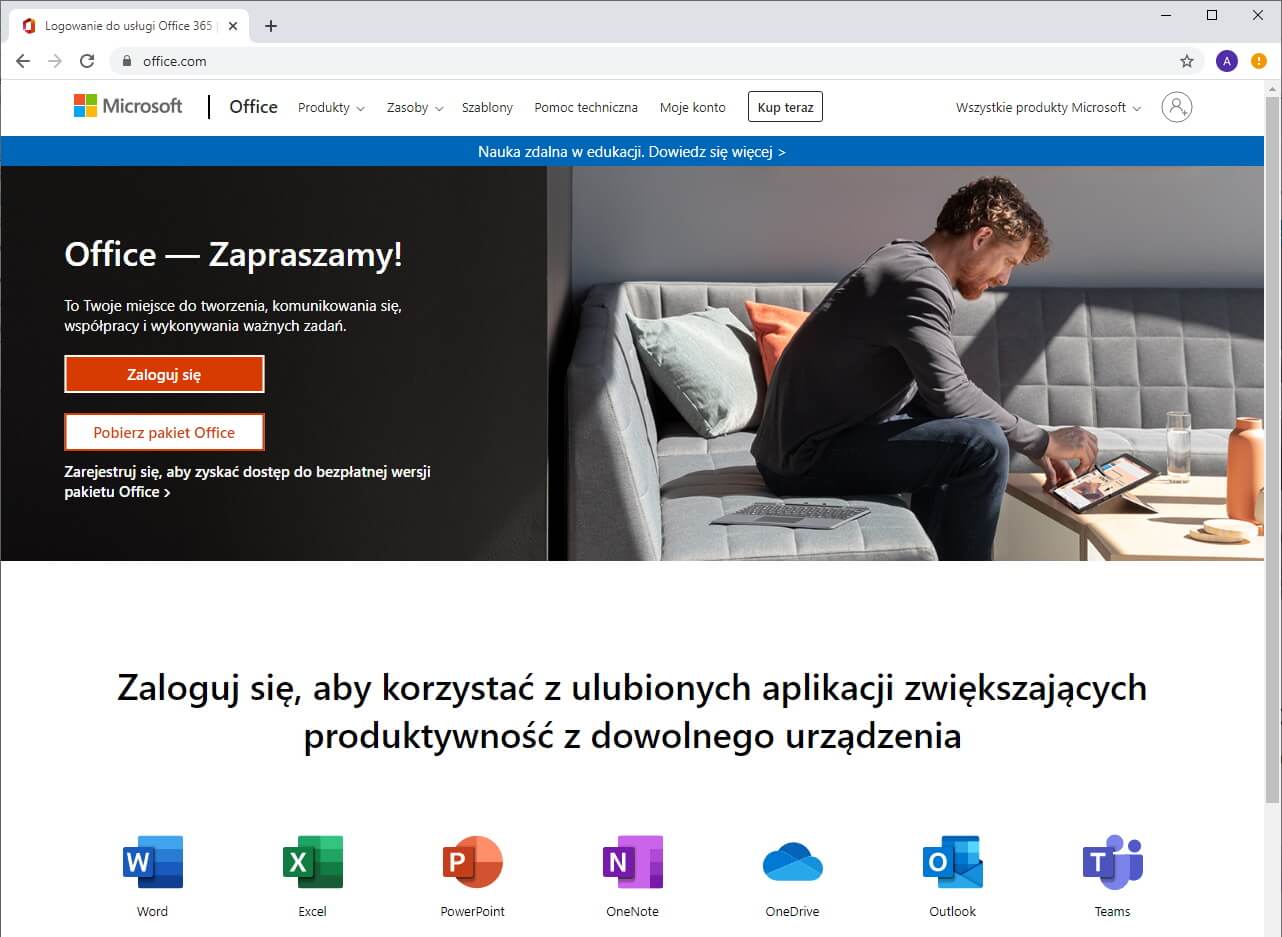Expand Wszystkie produkty Microsoft dropdown
Screen dimensions: 1282x937
(x=1048, y=107)
